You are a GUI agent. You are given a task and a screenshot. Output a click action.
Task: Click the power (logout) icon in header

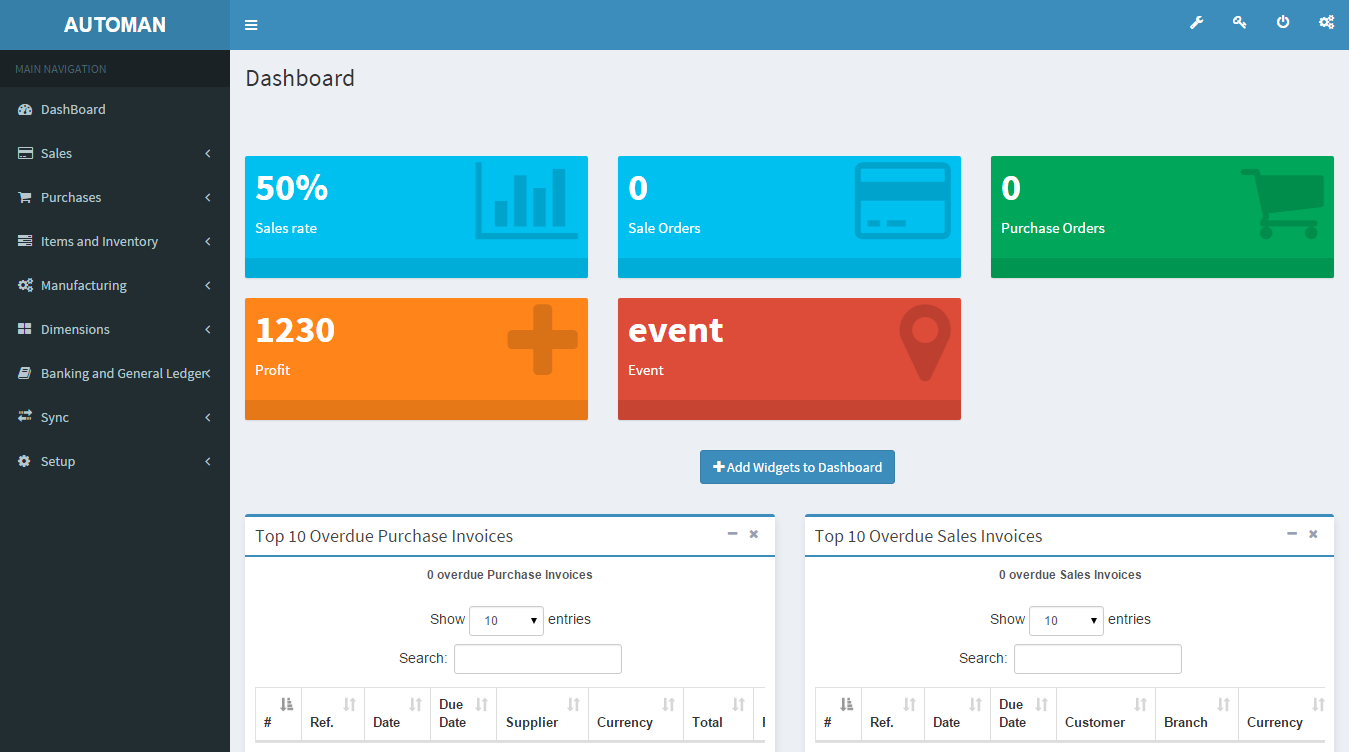tap(1283, 21)
